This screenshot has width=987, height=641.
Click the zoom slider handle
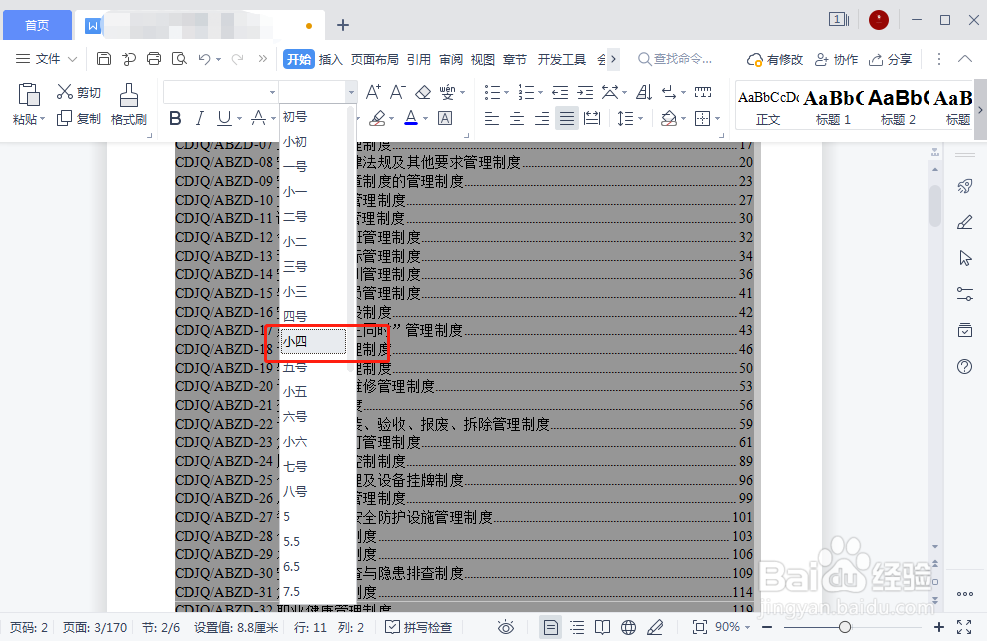point(845,627)
